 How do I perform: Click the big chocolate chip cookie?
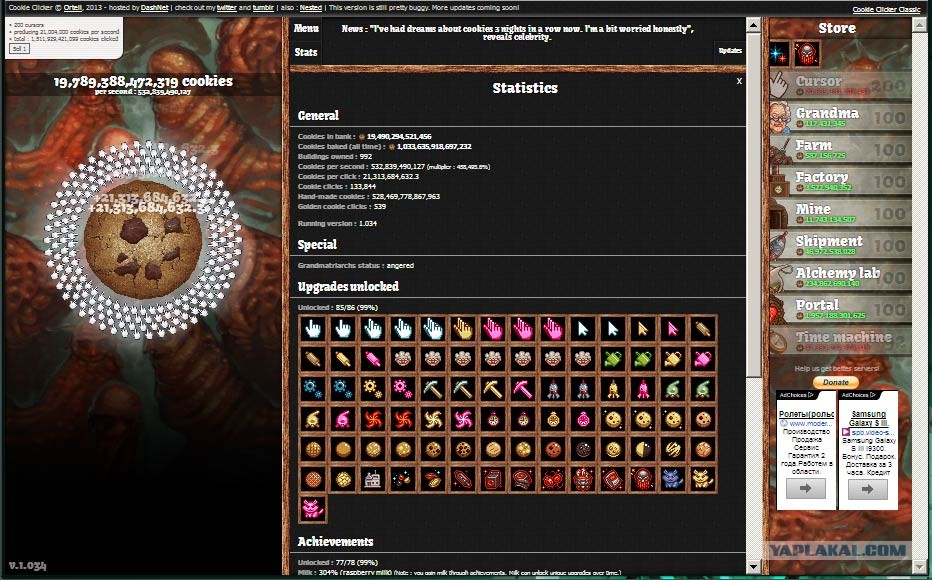click(143, 239)
